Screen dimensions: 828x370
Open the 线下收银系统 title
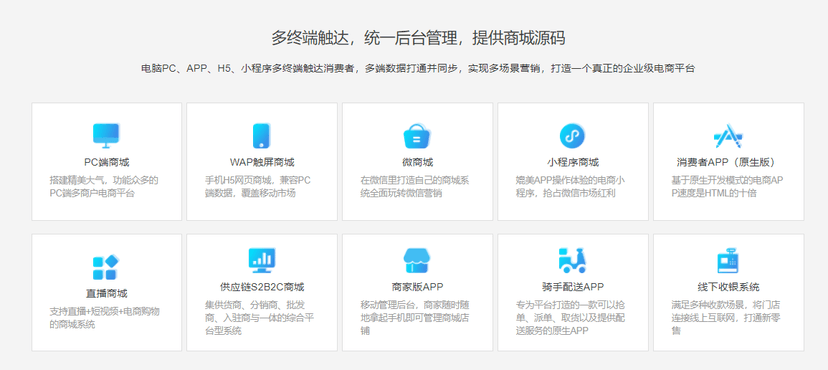point(728,287)
